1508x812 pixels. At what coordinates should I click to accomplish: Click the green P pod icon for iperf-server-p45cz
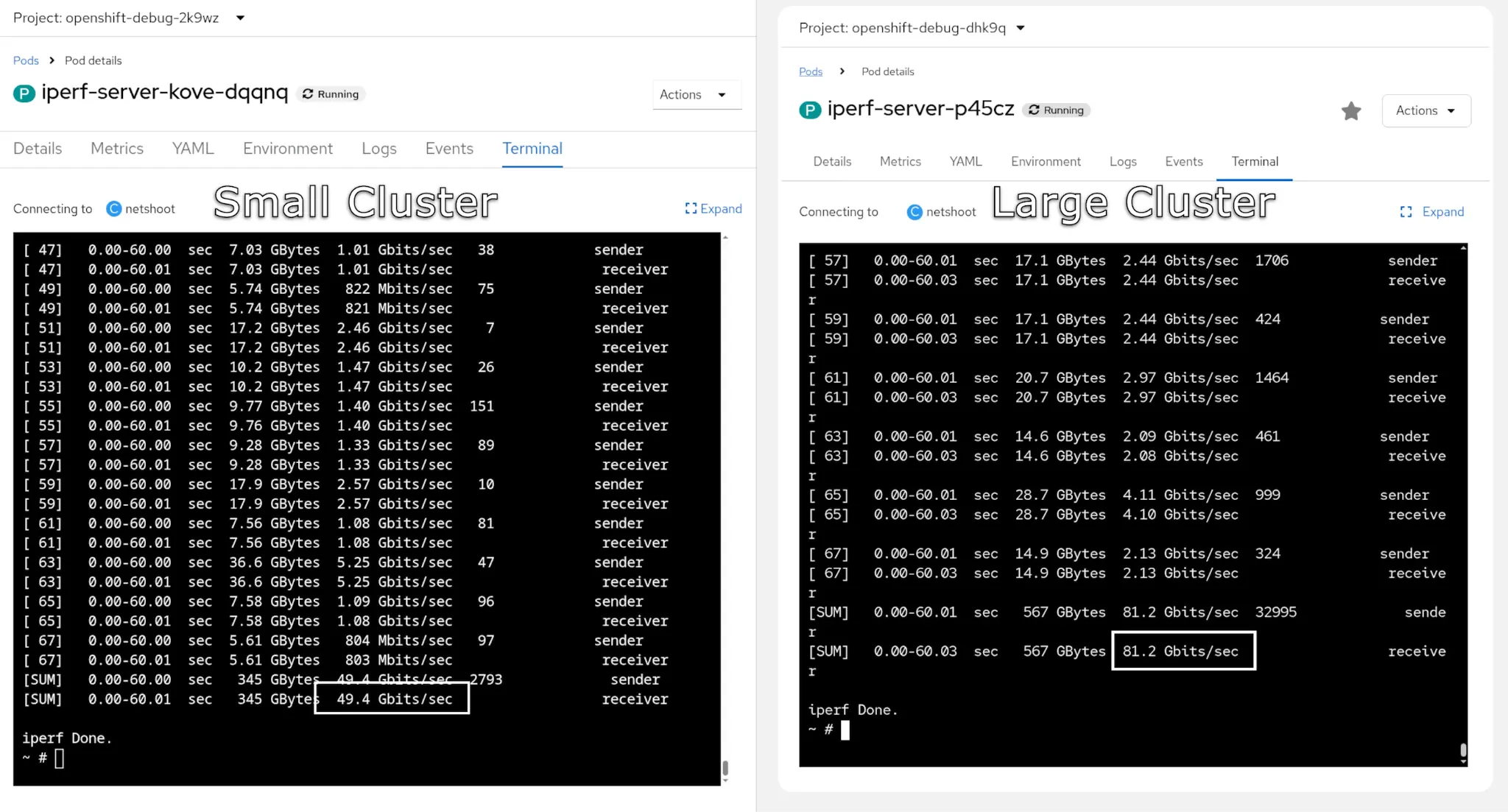pyautogui.click(x=810, y=110)
